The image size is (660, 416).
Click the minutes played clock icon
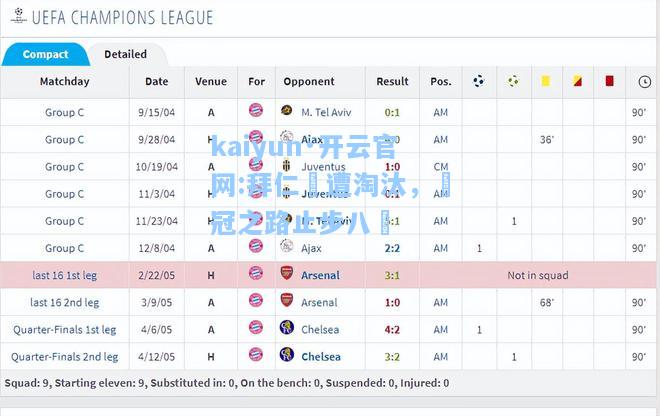(644, 82)
